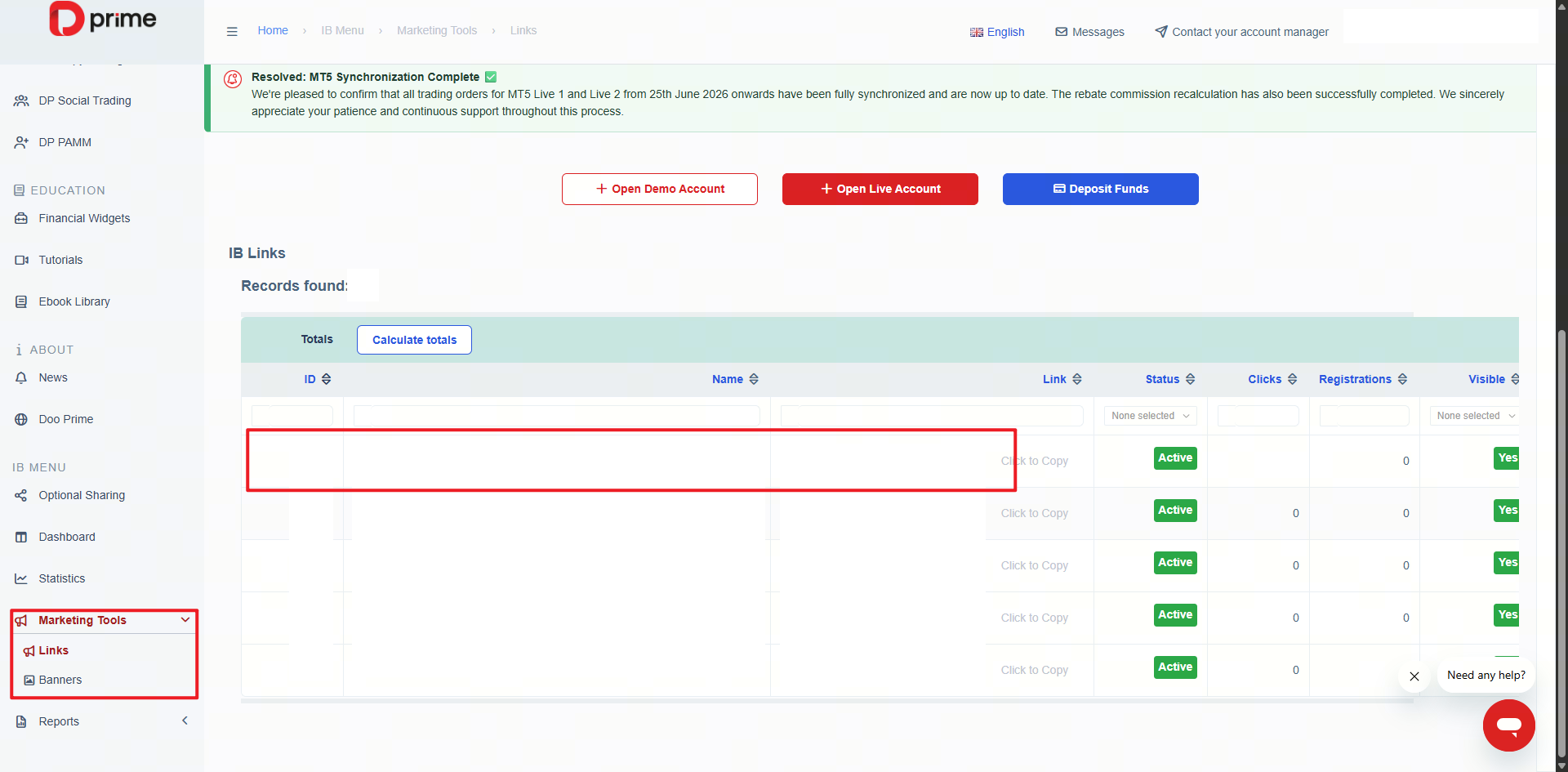
Task: Toggle the hamburger sidebar menu icon
Action: click(x=232, y=31)
